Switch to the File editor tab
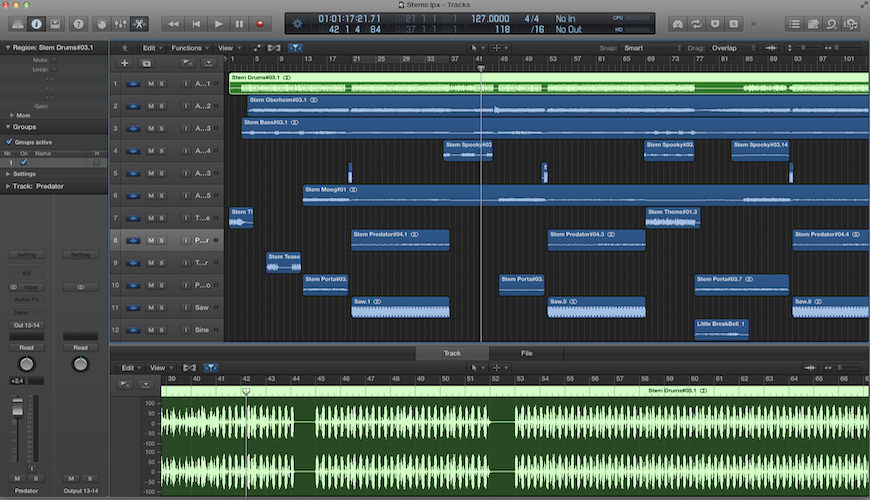This screenshot has width=870, height=500. coord(527,353)
